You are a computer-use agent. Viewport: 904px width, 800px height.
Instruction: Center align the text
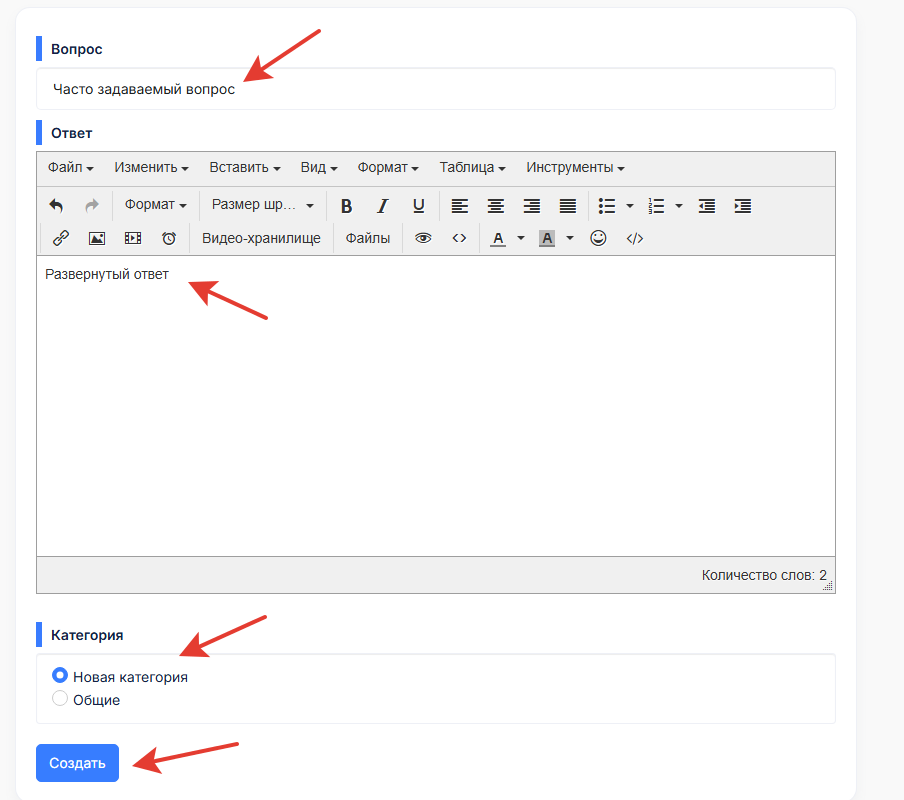495,205
